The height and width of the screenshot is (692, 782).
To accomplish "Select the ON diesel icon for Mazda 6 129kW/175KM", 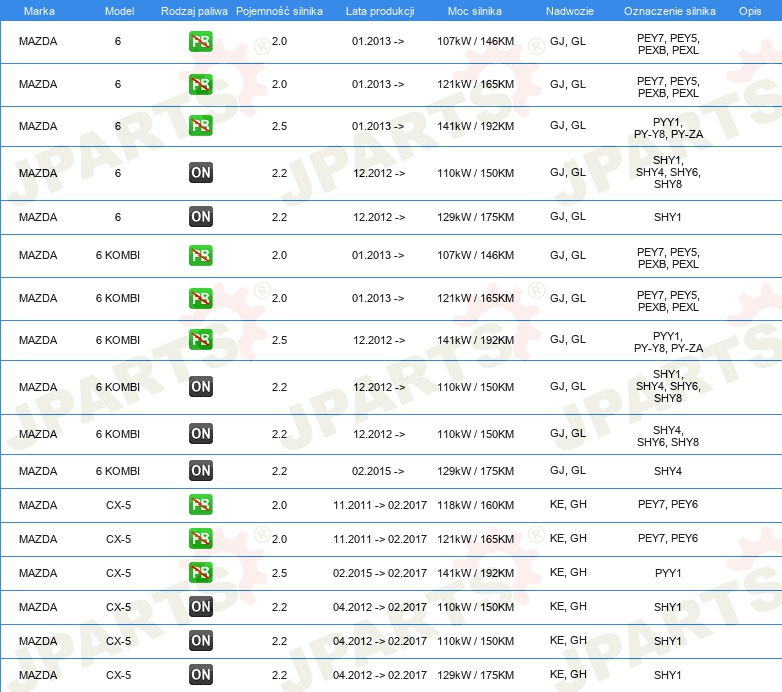I will (x=200, y=216).
